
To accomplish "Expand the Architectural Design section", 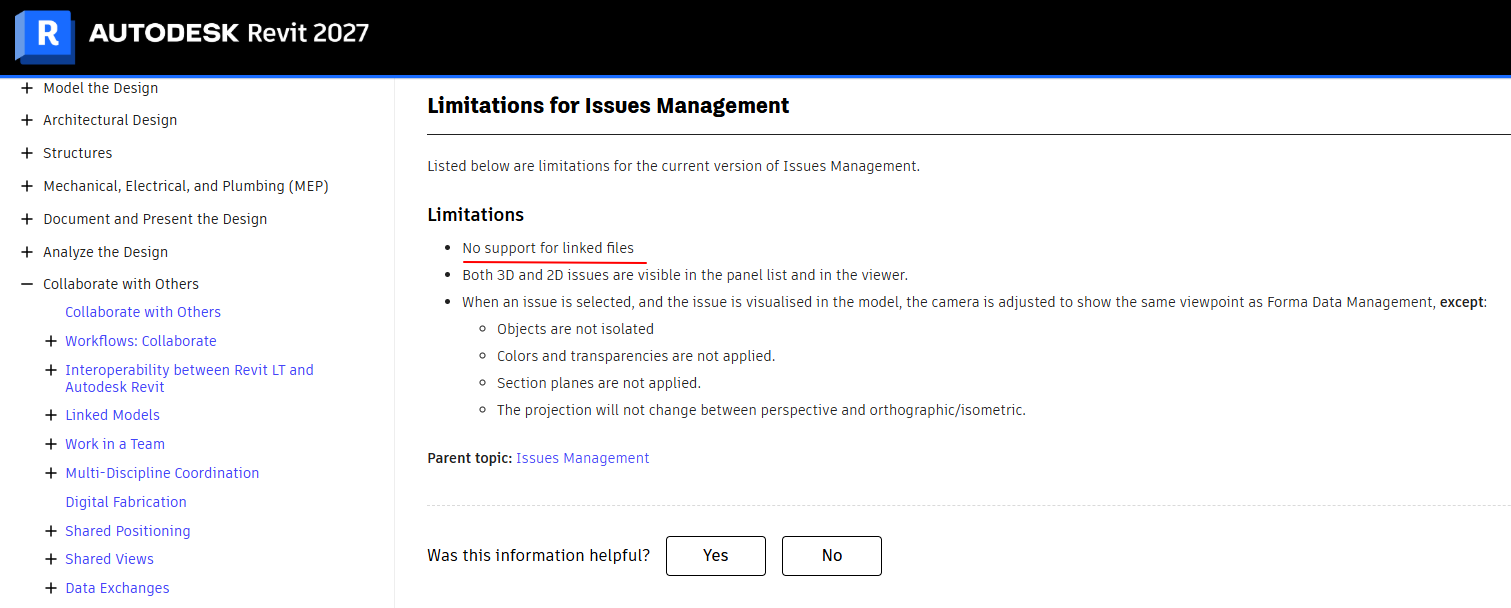I will tap(27, 120).
